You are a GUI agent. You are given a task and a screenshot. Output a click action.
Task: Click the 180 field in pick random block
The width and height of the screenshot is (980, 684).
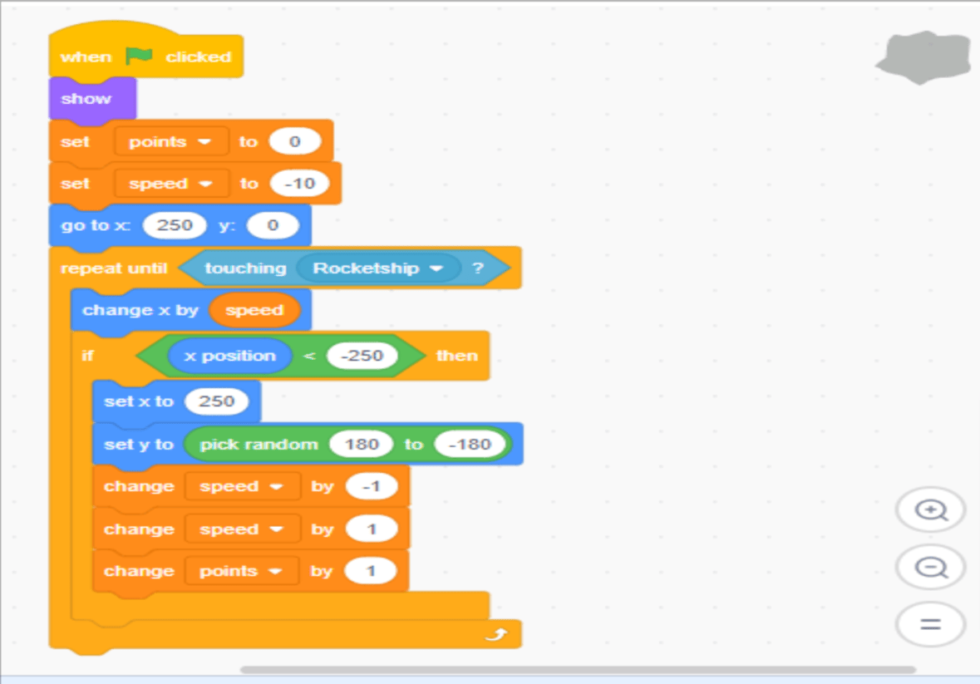pos(362,443)
